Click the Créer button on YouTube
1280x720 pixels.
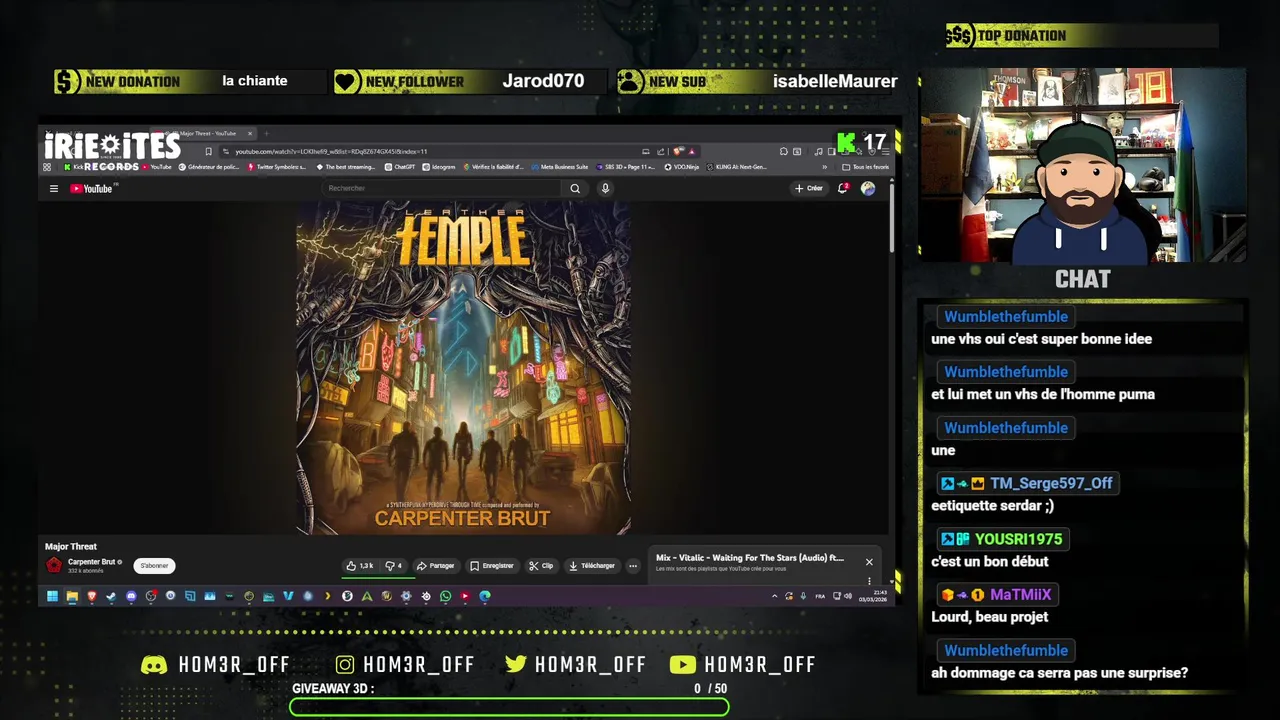808,188
